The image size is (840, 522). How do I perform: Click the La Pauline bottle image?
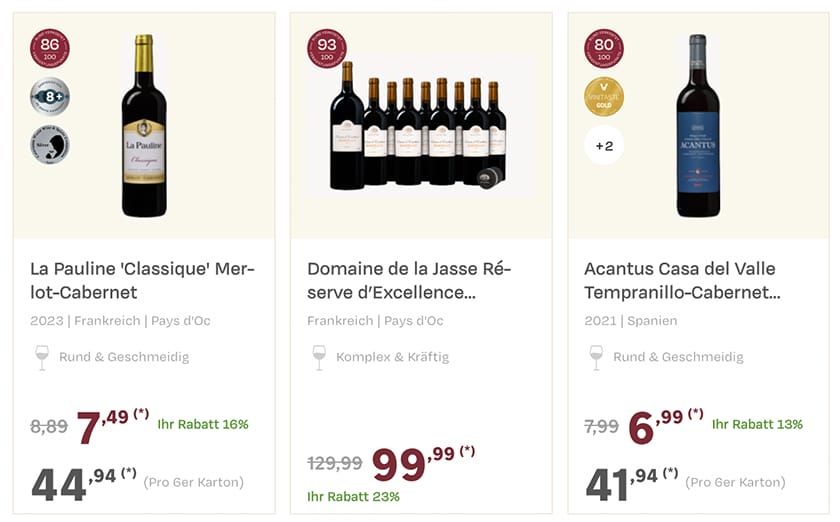pyautogui.click(x=145, y=125)
